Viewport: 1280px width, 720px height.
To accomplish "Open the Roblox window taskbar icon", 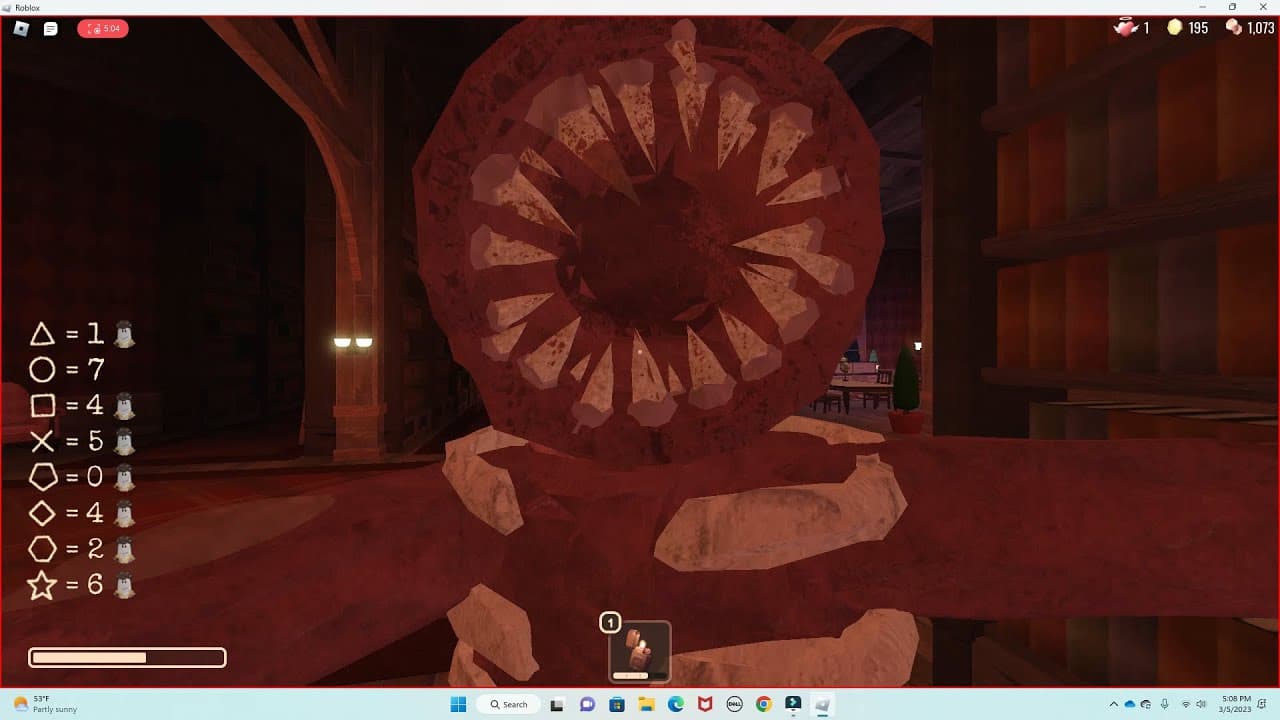I will tap(822, 704).
